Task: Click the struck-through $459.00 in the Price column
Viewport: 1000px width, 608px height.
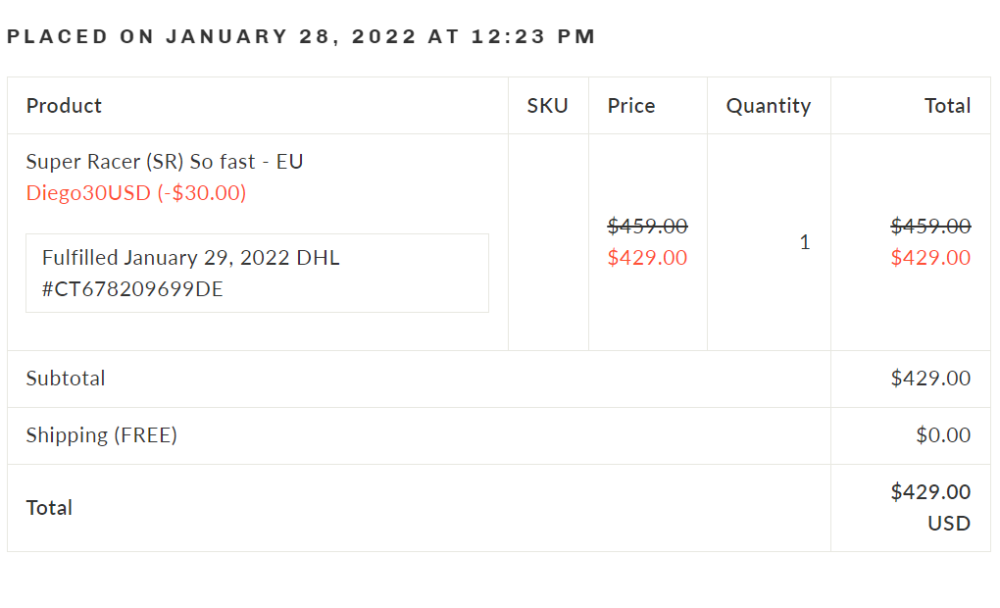Action: (x=647, y=226)
